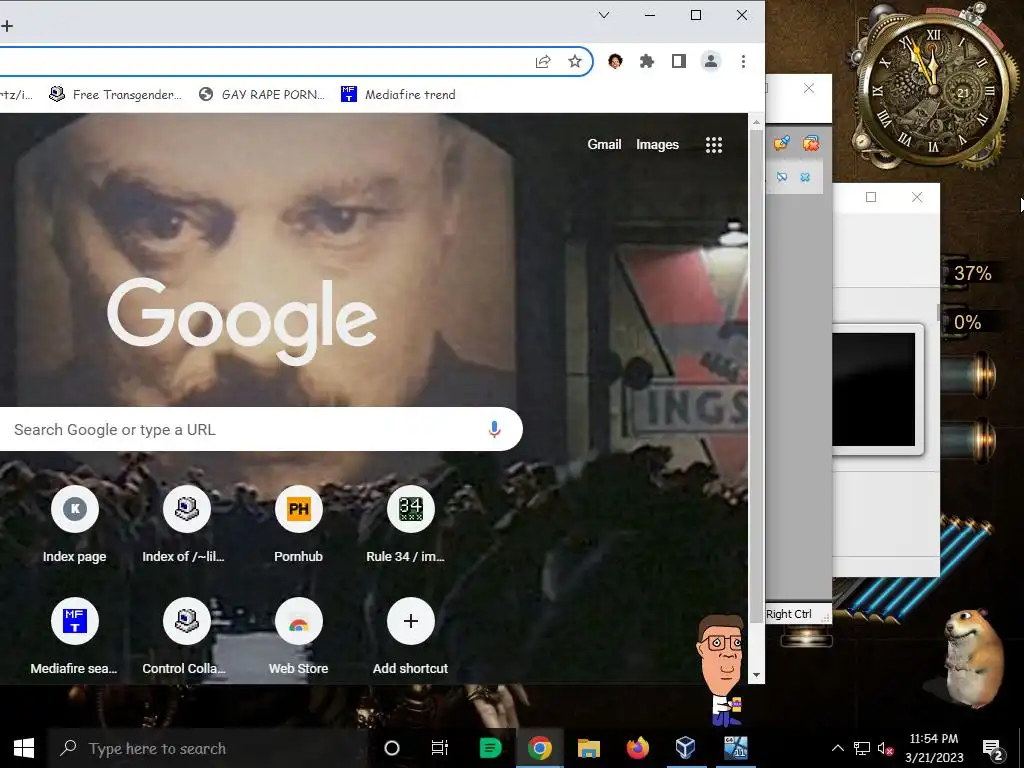Open the Index page shortcut tile

pyautogui.click(x=74, y=525)
